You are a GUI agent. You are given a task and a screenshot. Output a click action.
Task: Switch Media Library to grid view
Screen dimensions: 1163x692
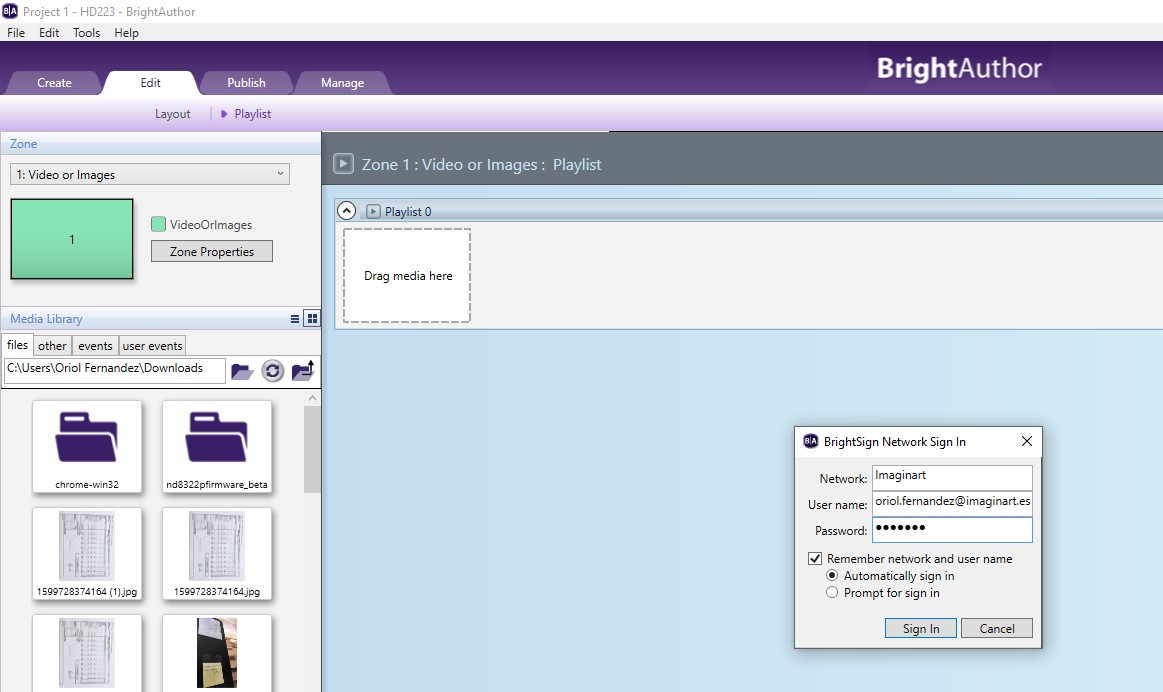tap(312, 319)
